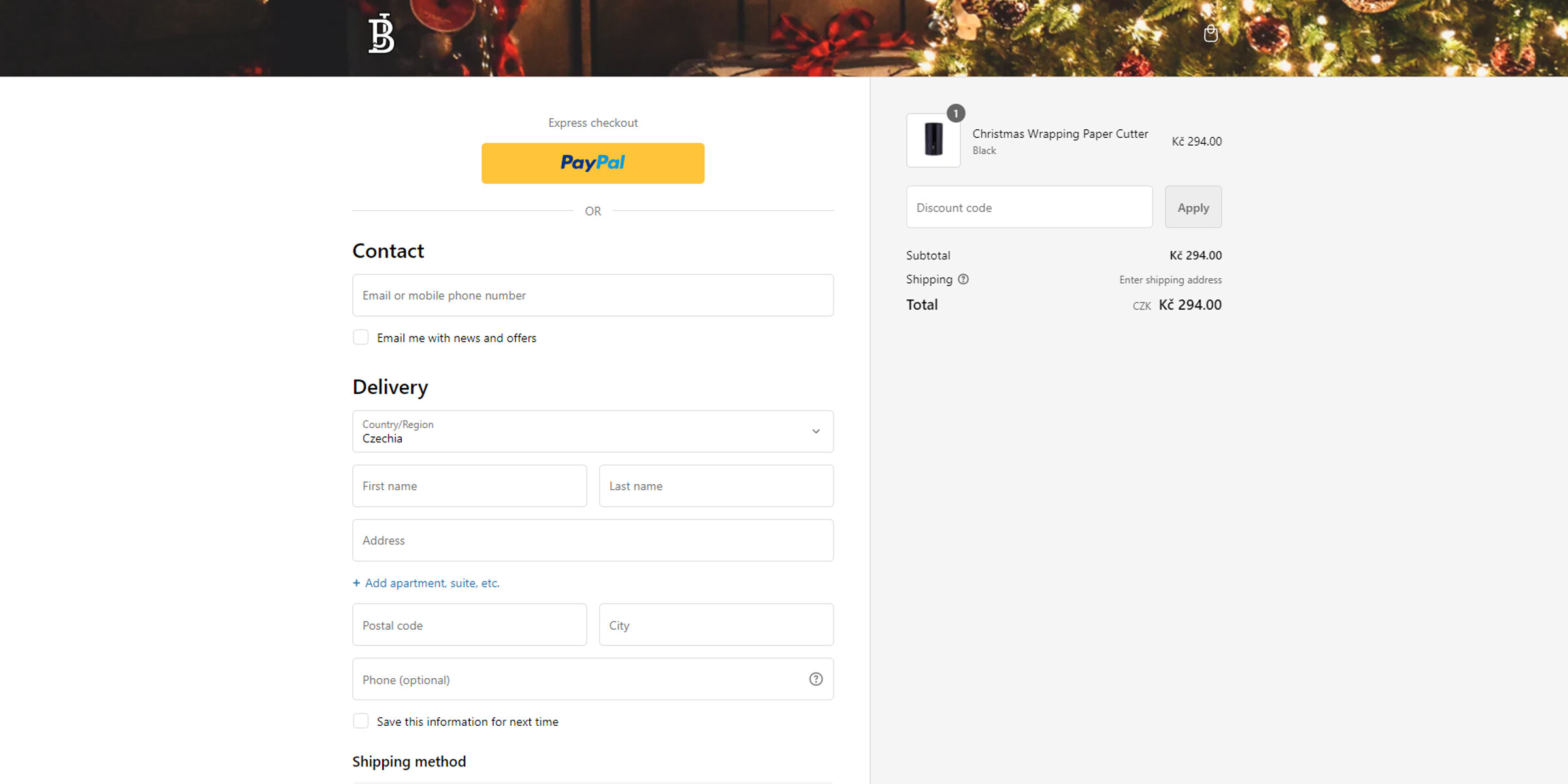Click the plus icon for adding apartment
The width and height of the screenshot is (1568, 784).
click(356, 583)
